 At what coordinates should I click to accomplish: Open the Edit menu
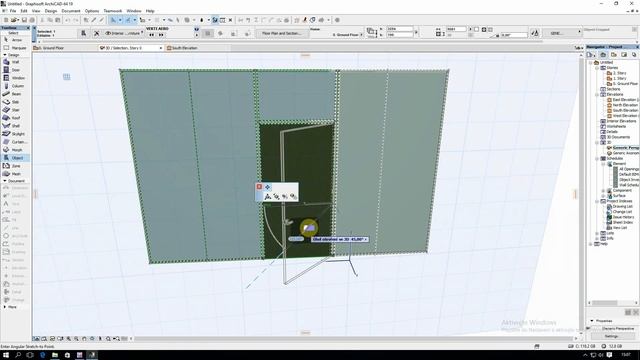click(x=24, y=11)
